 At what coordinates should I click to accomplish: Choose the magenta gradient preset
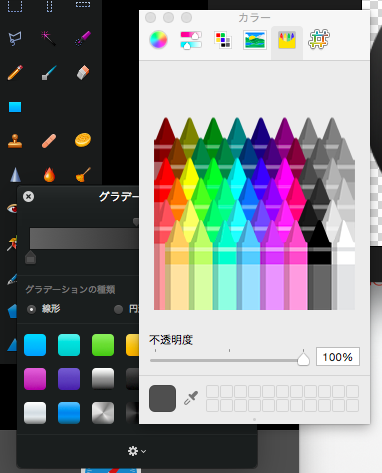(35, 379)
